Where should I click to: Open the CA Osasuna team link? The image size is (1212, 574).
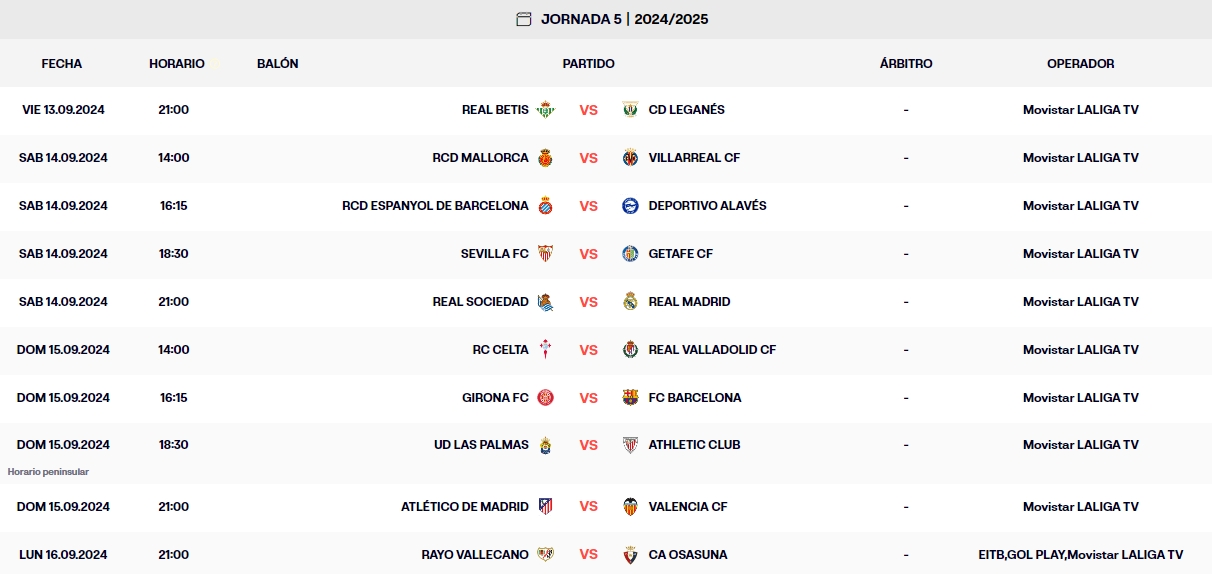[688, 555]
